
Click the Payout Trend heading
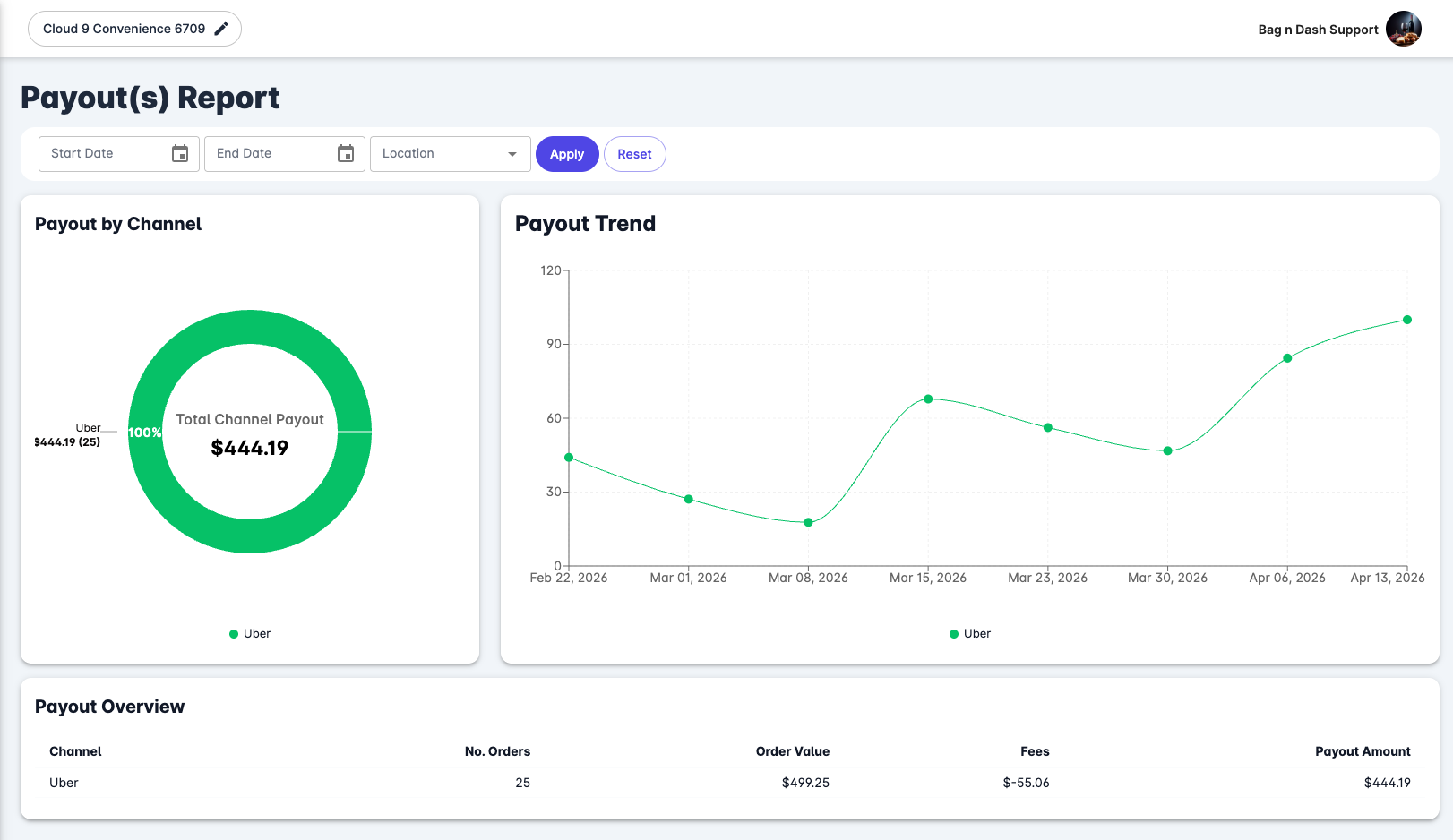(585, 224)
